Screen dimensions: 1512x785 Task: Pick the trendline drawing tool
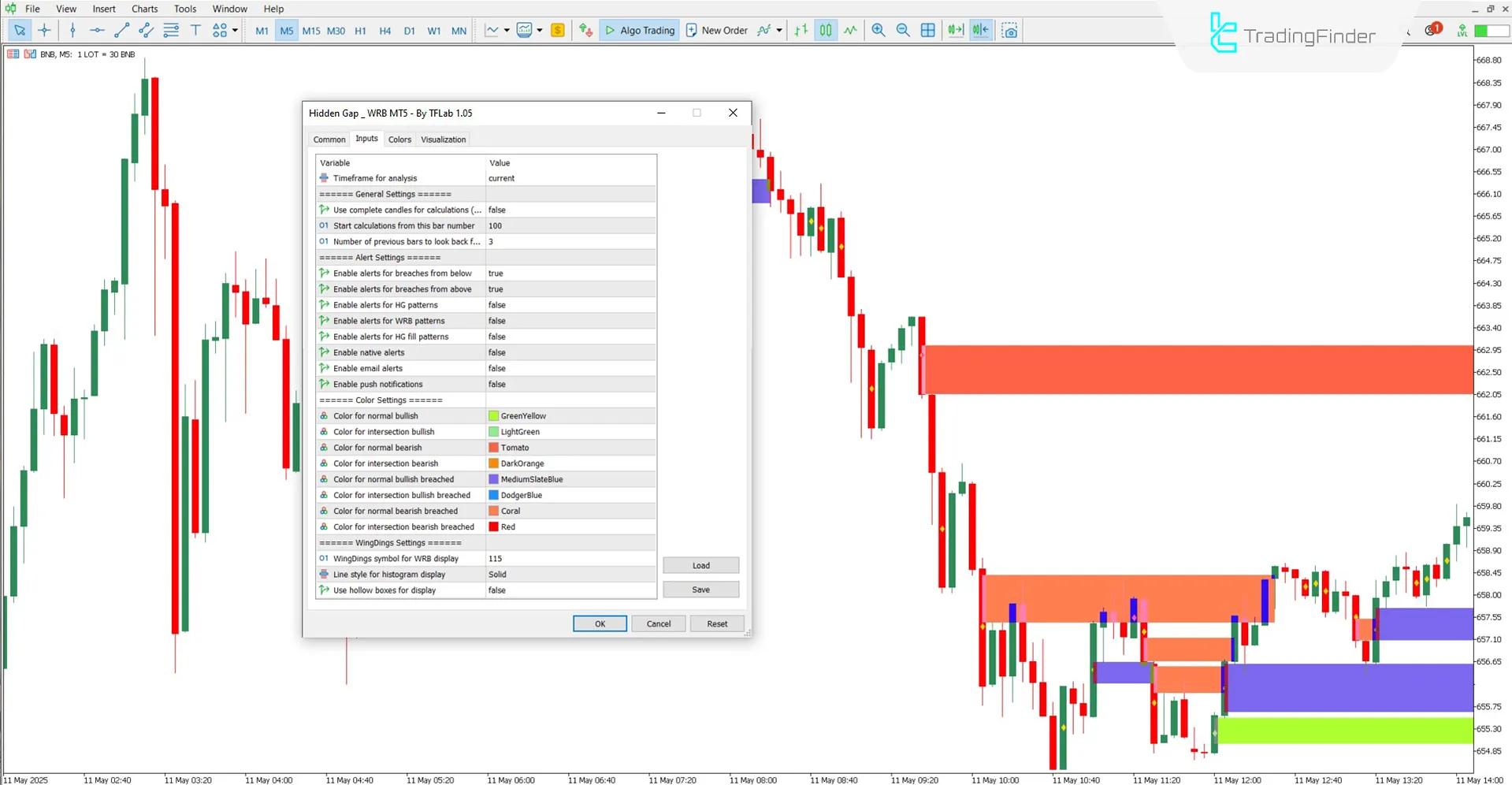[121, 31]
